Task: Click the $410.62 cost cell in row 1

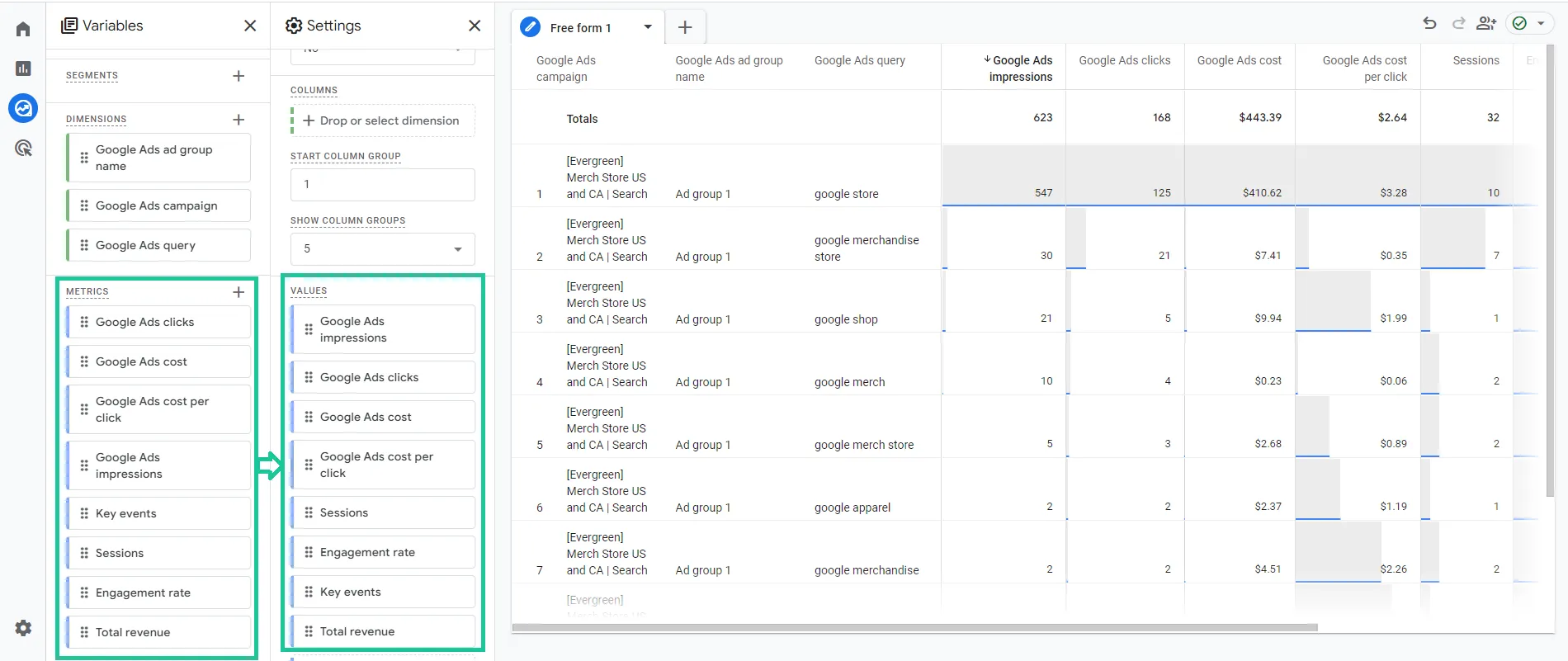Action: 1262,192
